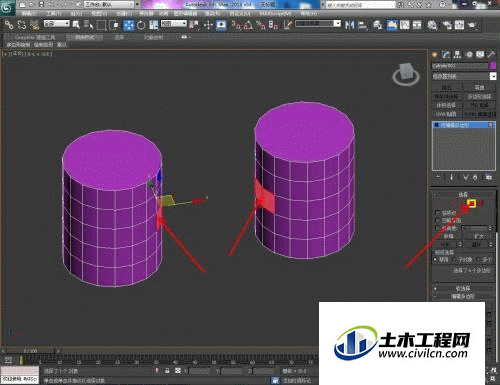Click the Select and Link chain icon
This screenshot has width=500, height=385.
[9, 25]
